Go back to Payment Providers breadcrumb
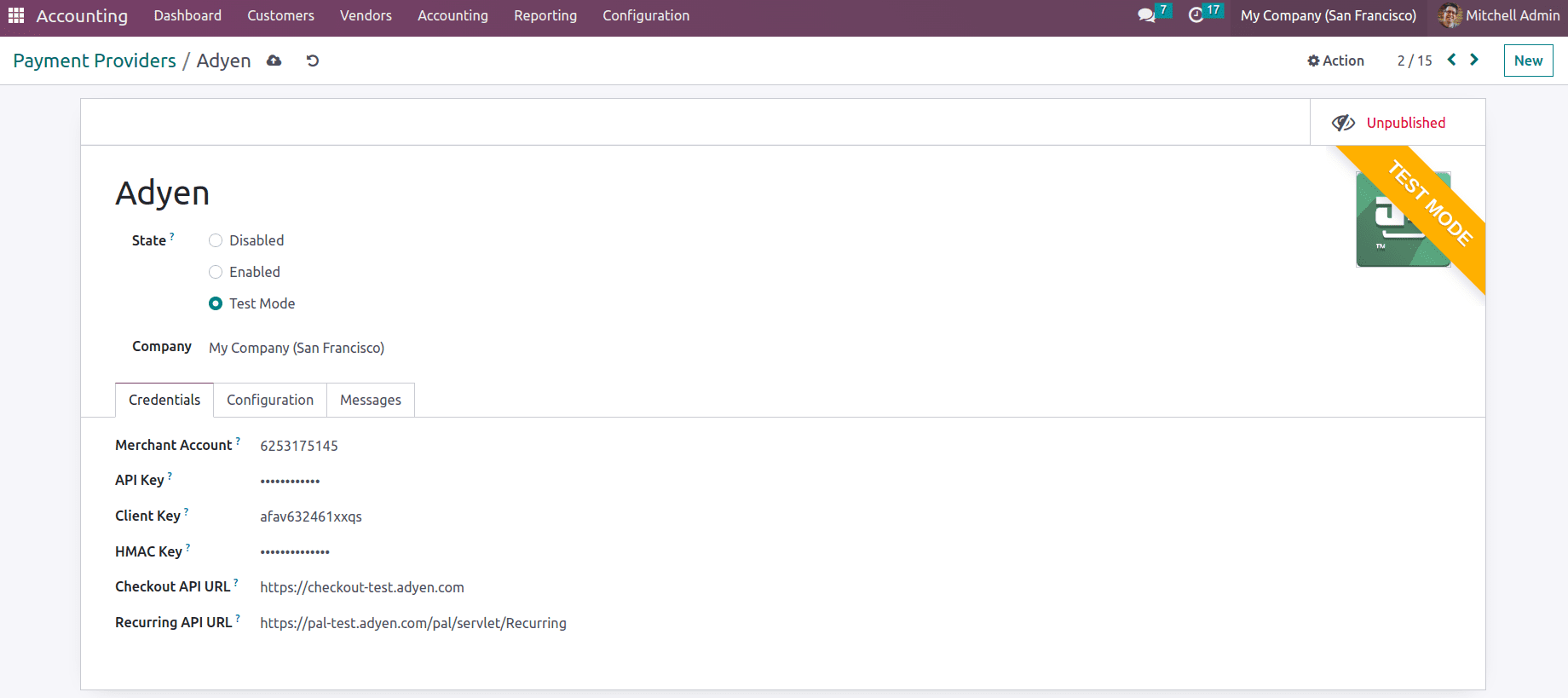The height and width of the screenshot is (698, 1568). tap(95, 61)
